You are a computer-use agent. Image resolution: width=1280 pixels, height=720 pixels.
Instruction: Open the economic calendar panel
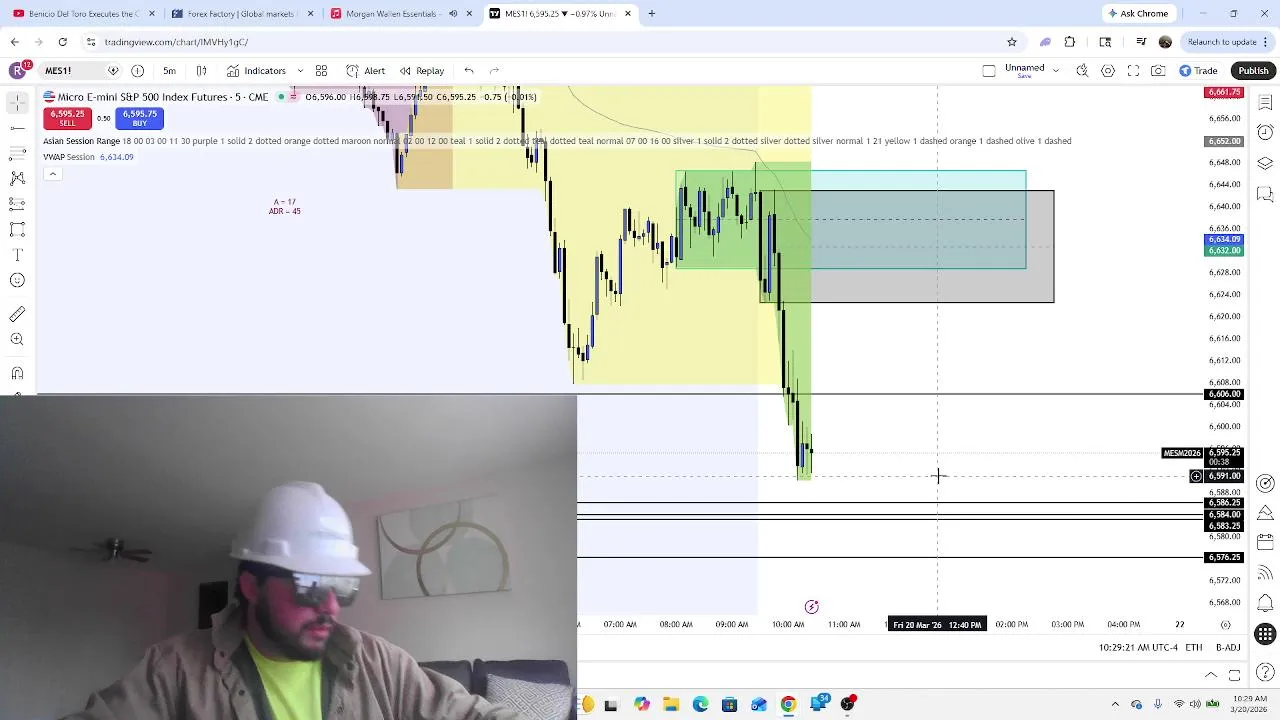click(1265, 543)
